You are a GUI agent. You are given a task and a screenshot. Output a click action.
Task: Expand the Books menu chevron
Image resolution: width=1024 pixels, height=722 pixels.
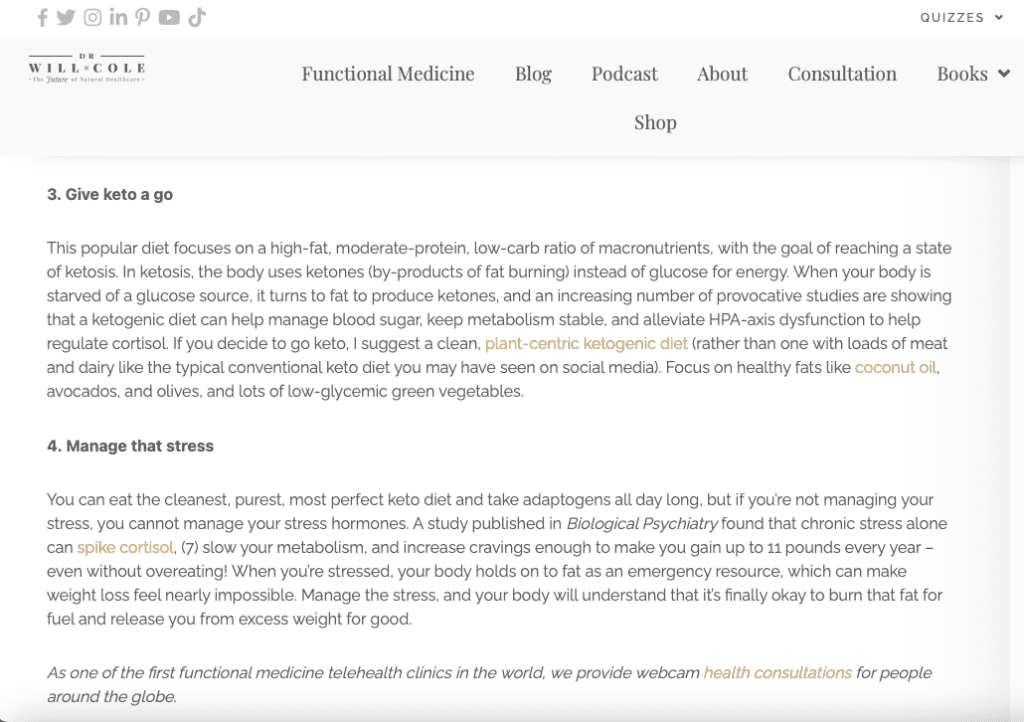[x=1003, y=74]
